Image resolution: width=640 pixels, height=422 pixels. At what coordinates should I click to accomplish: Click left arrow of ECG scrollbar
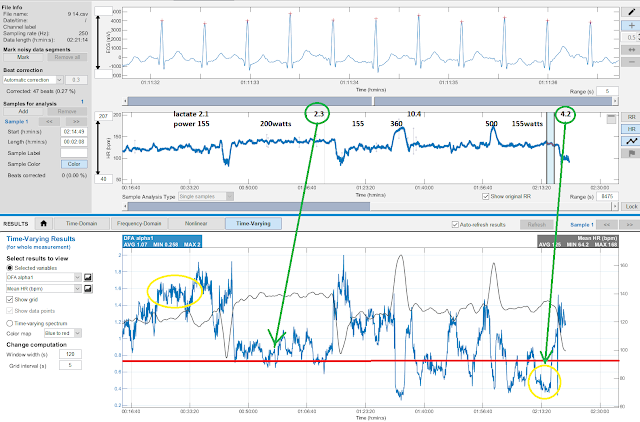[x=125, y=101]
